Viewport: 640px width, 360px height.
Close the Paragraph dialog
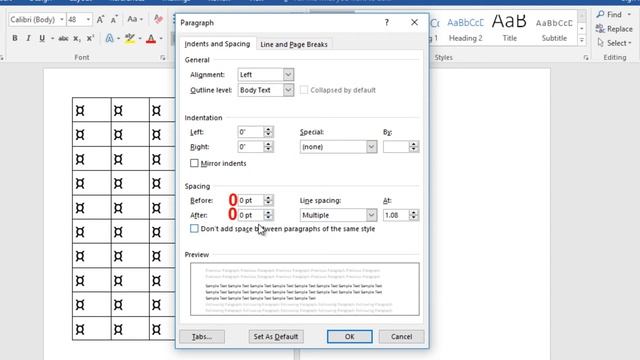414,22
